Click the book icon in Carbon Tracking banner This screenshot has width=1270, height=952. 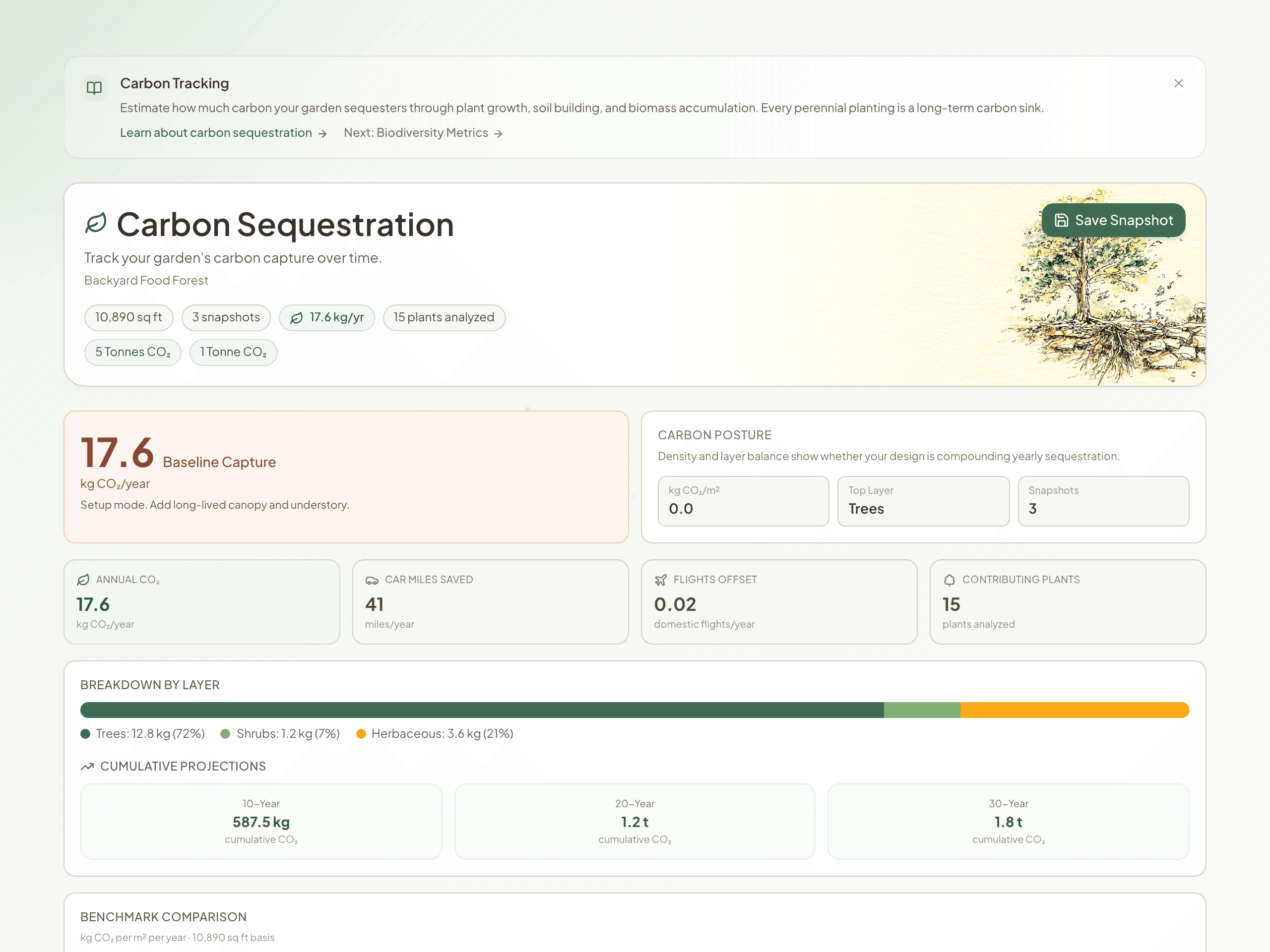[x=94, y=88]
